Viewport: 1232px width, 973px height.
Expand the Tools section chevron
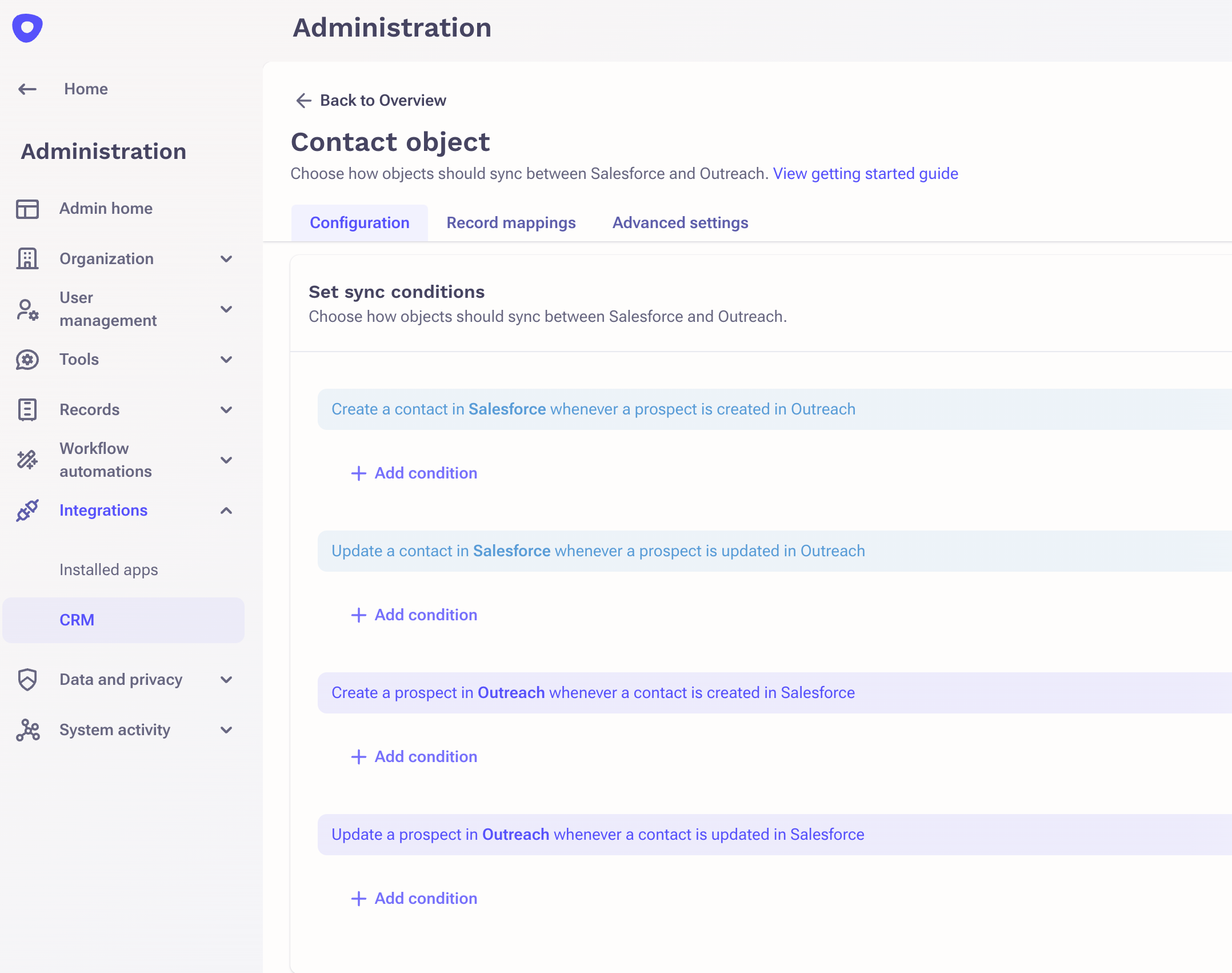coord(226,360)
